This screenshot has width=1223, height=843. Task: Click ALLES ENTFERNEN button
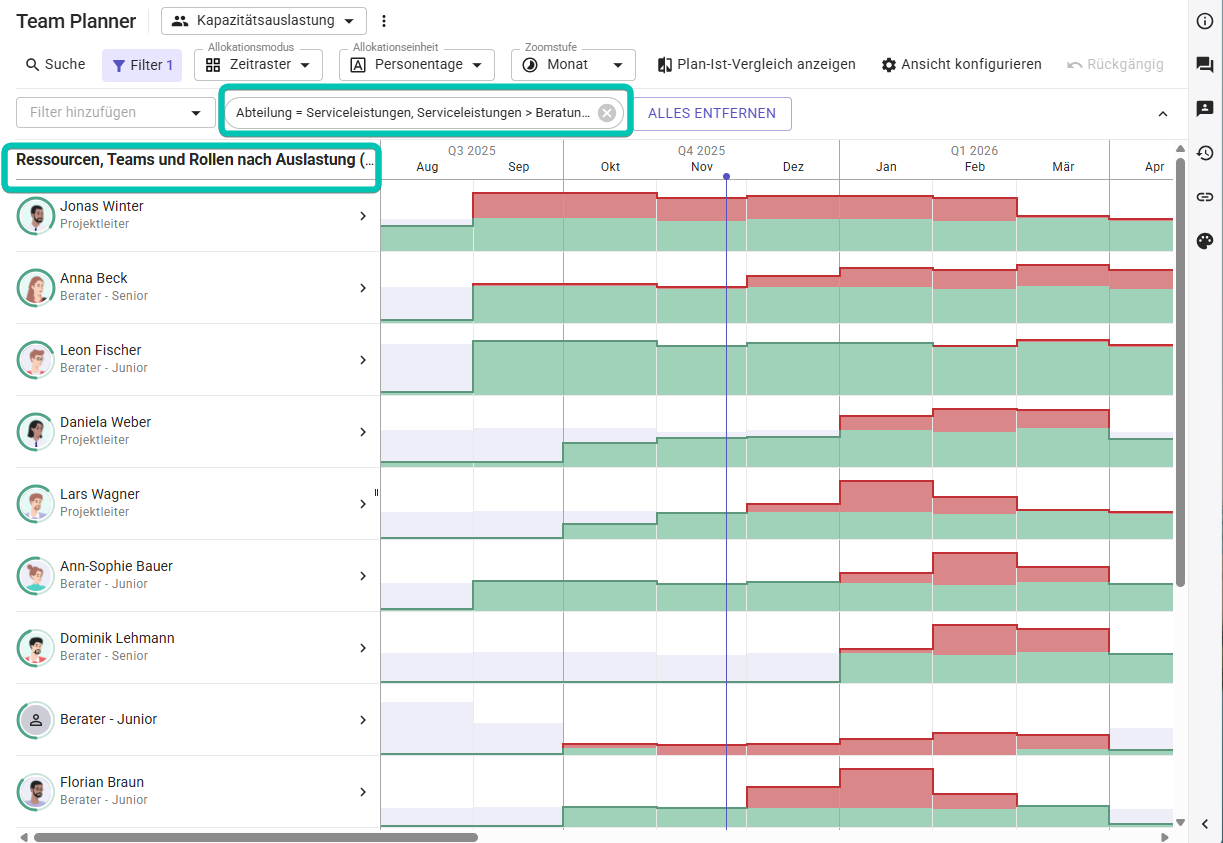point(711,113)
